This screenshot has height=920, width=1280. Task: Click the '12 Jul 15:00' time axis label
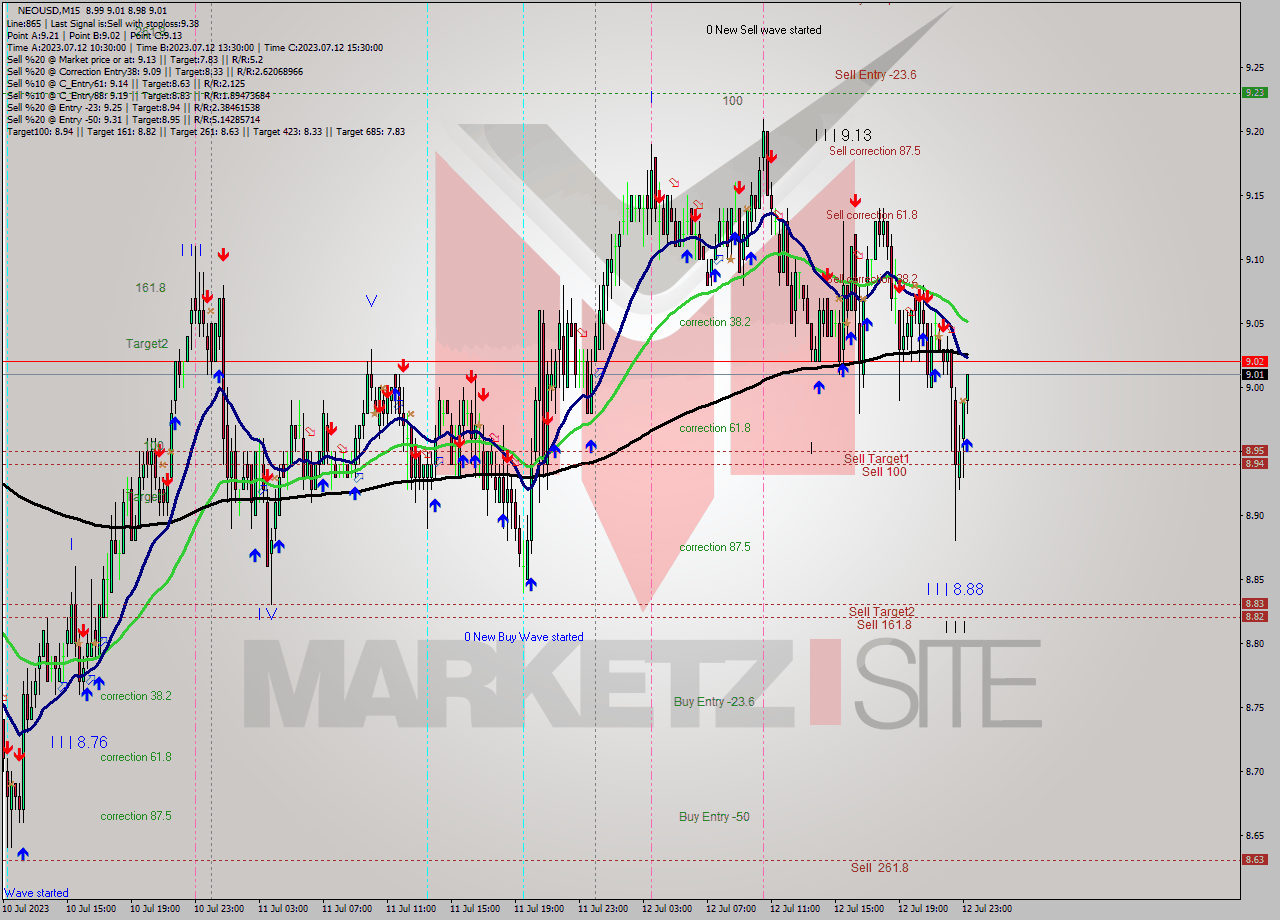coord(858,909)
